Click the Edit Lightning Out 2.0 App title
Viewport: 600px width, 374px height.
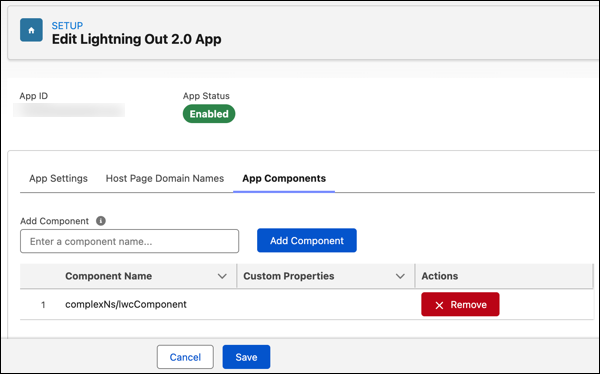[x=137, y=39]
